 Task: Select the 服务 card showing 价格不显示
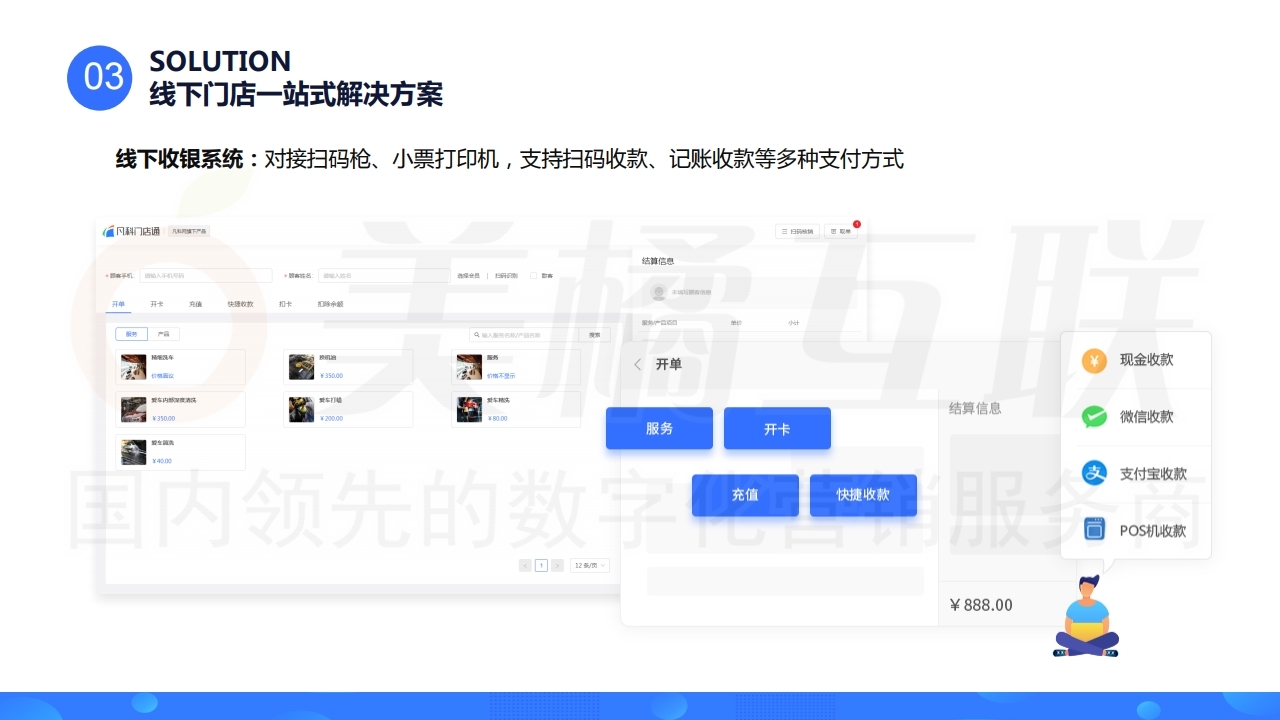pos(516,367)
